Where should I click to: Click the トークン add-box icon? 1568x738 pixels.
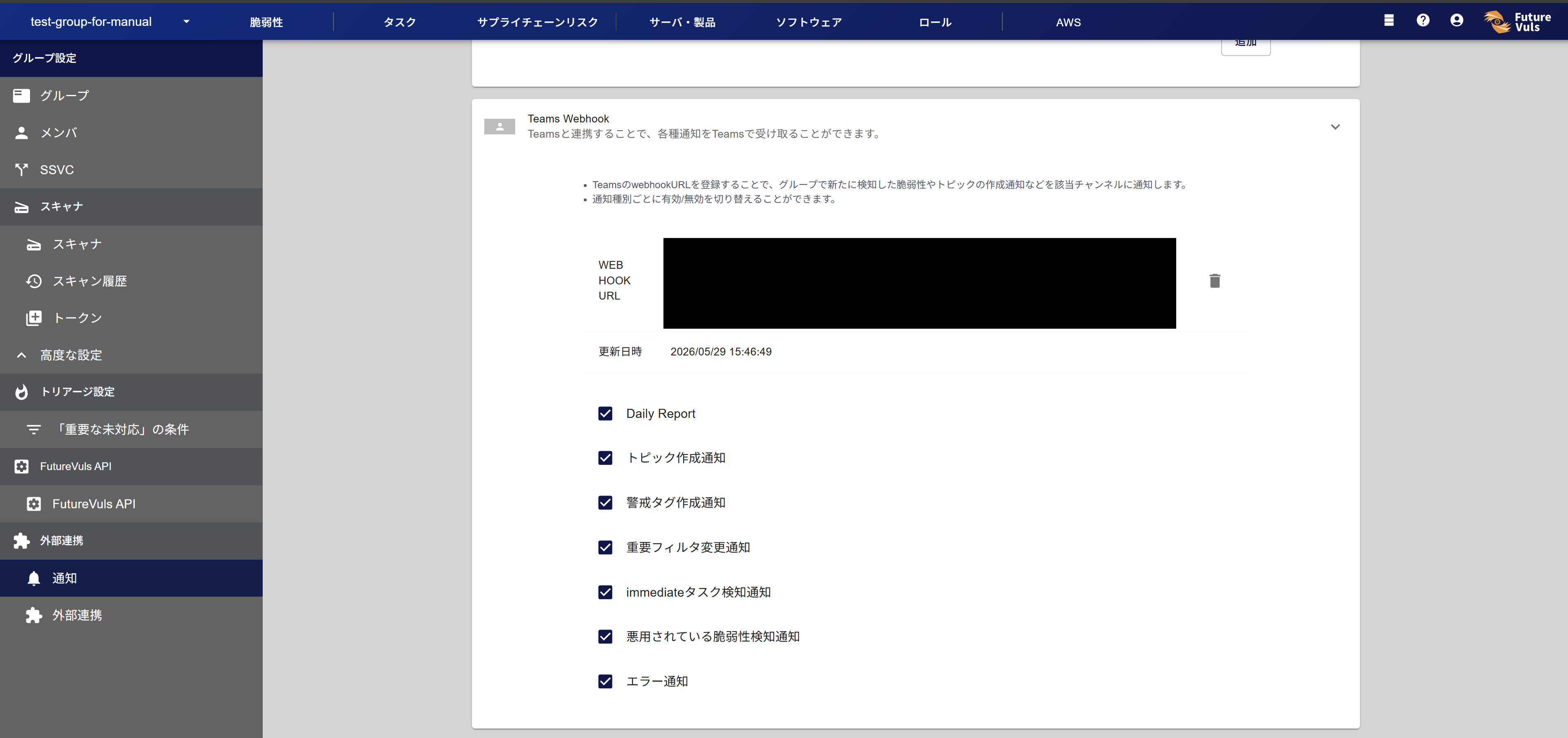click(33, 318)
